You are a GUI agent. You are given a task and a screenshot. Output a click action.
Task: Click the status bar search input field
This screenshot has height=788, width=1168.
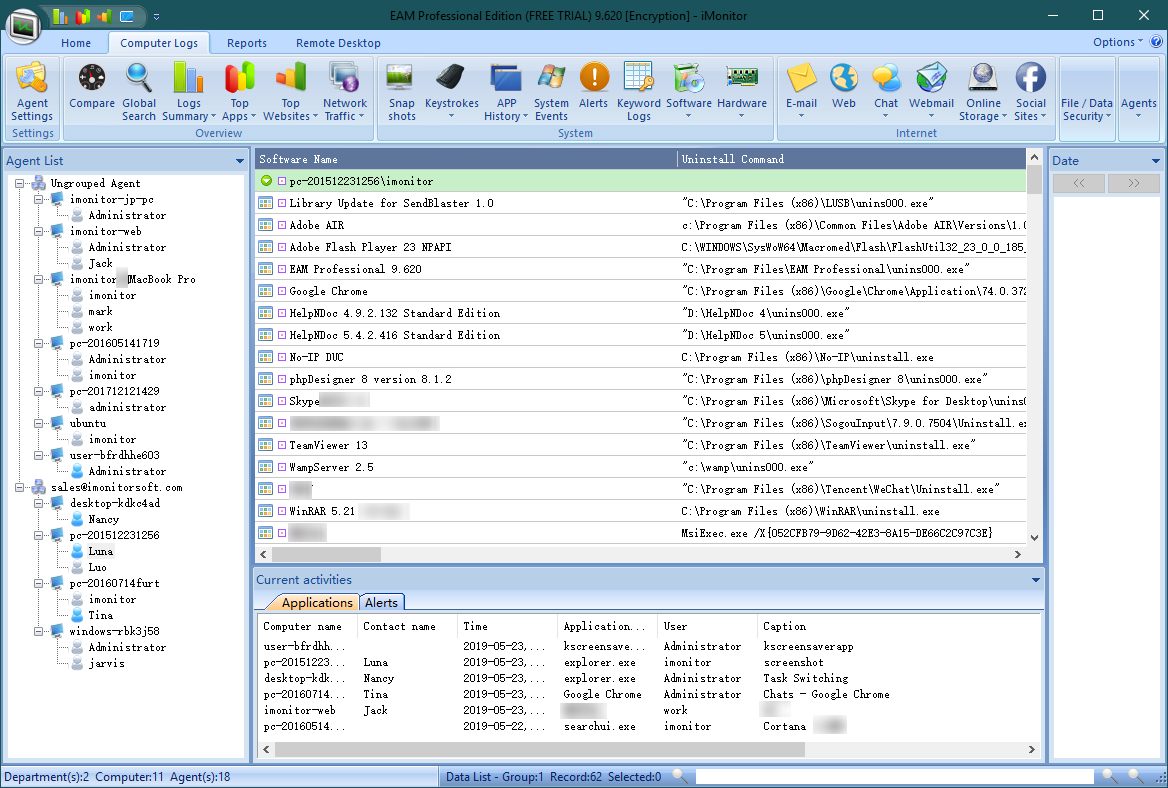(894, 776)
